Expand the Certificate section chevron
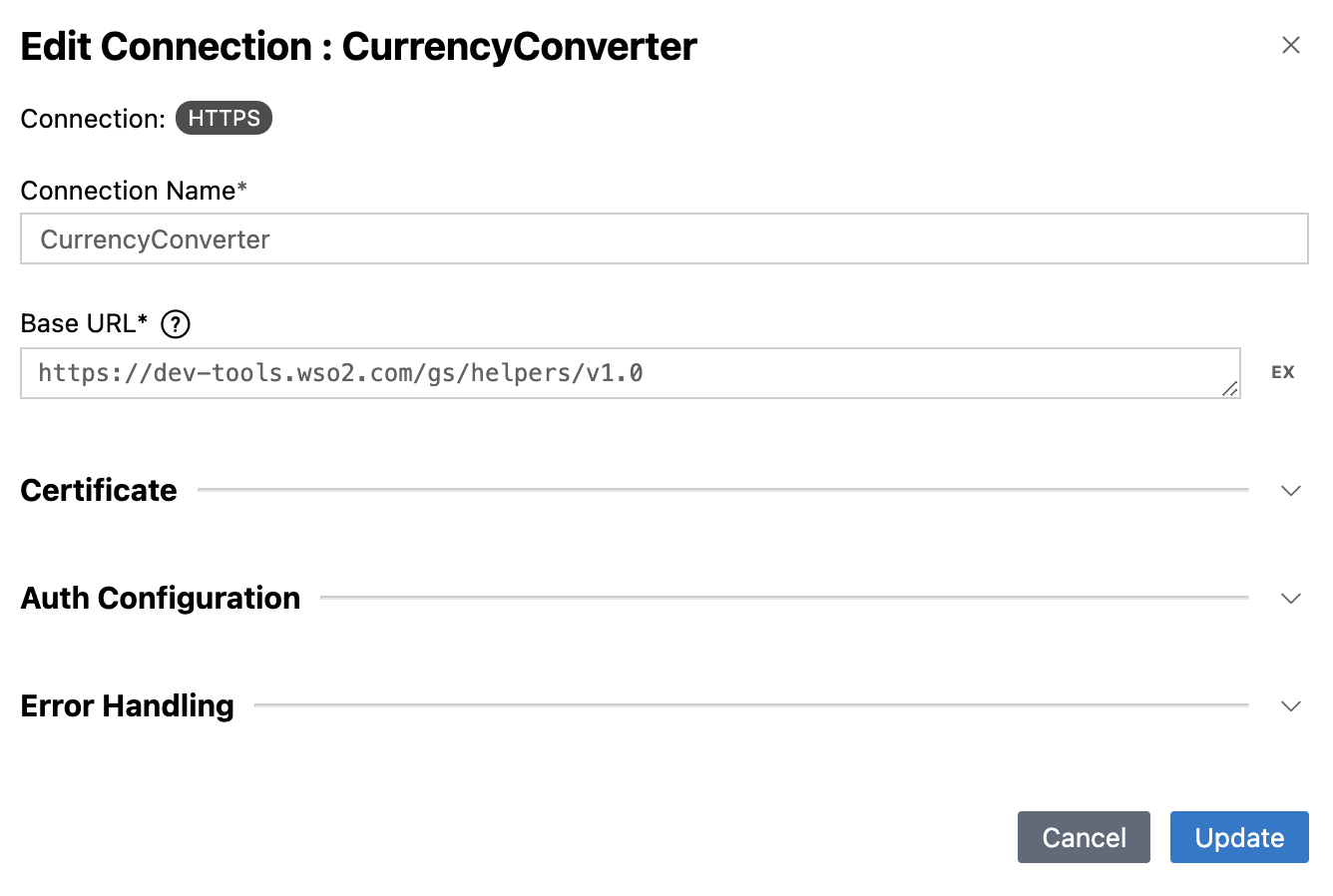The width and height of the screenshot is (1333, 896). coord(1290,490)
